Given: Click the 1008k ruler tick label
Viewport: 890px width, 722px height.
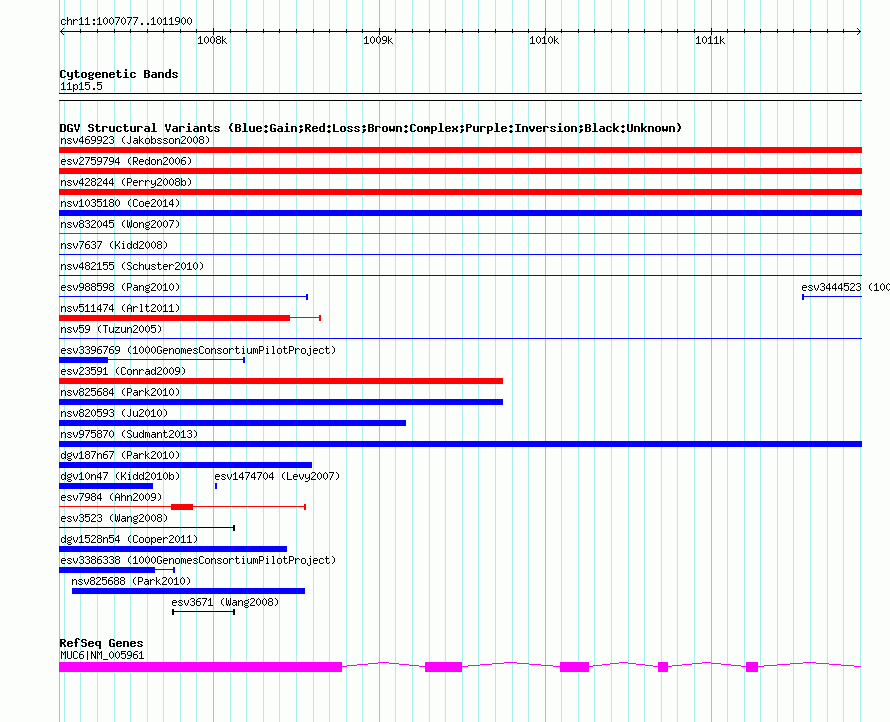Looking at the screenshot, I should 212,40.
